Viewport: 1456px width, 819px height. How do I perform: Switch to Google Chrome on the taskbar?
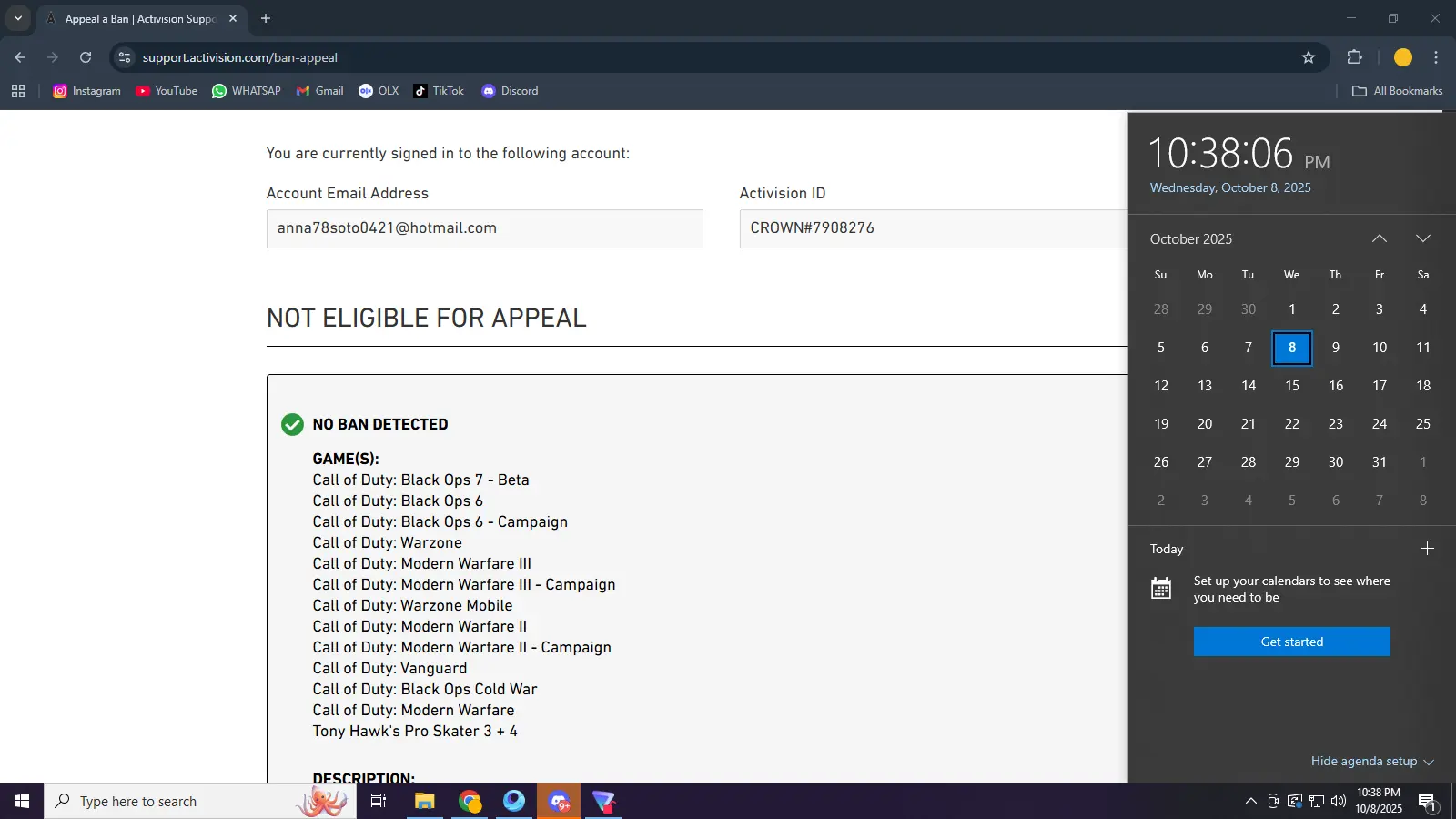coord(470,801)
